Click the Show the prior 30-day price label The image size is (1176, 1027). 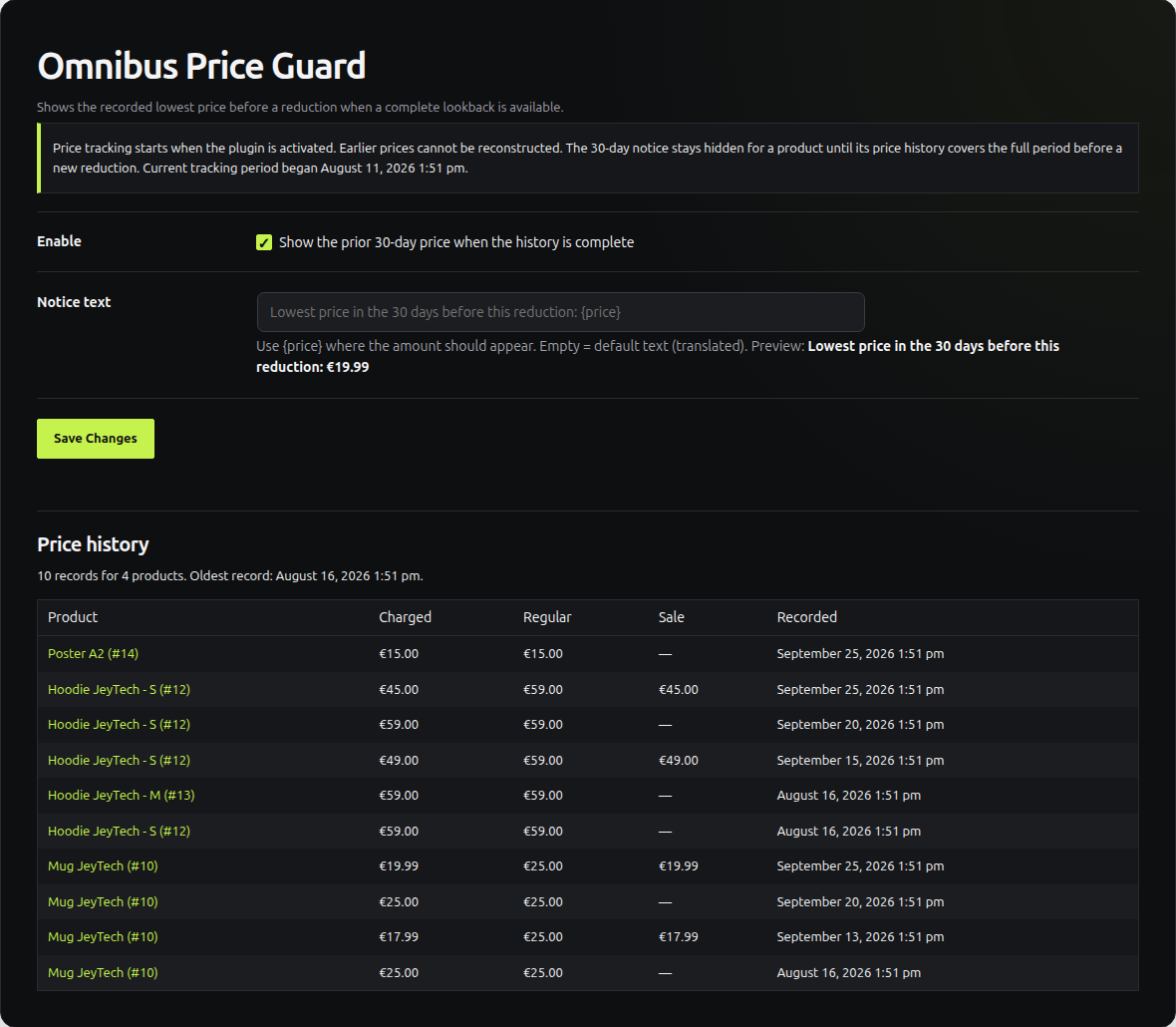456,242
